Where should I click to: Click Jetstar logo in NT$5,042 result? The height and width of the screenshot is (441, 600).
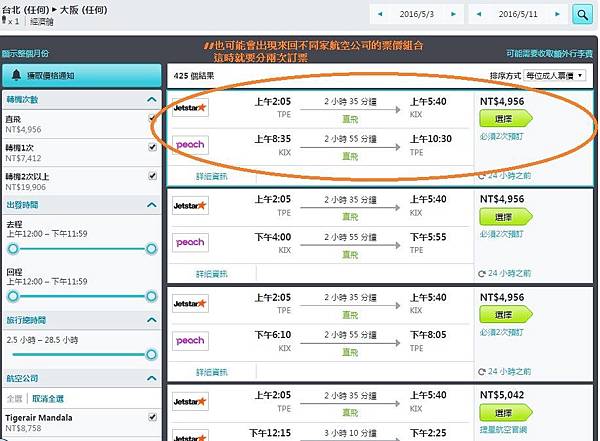[x=190, y=402]
